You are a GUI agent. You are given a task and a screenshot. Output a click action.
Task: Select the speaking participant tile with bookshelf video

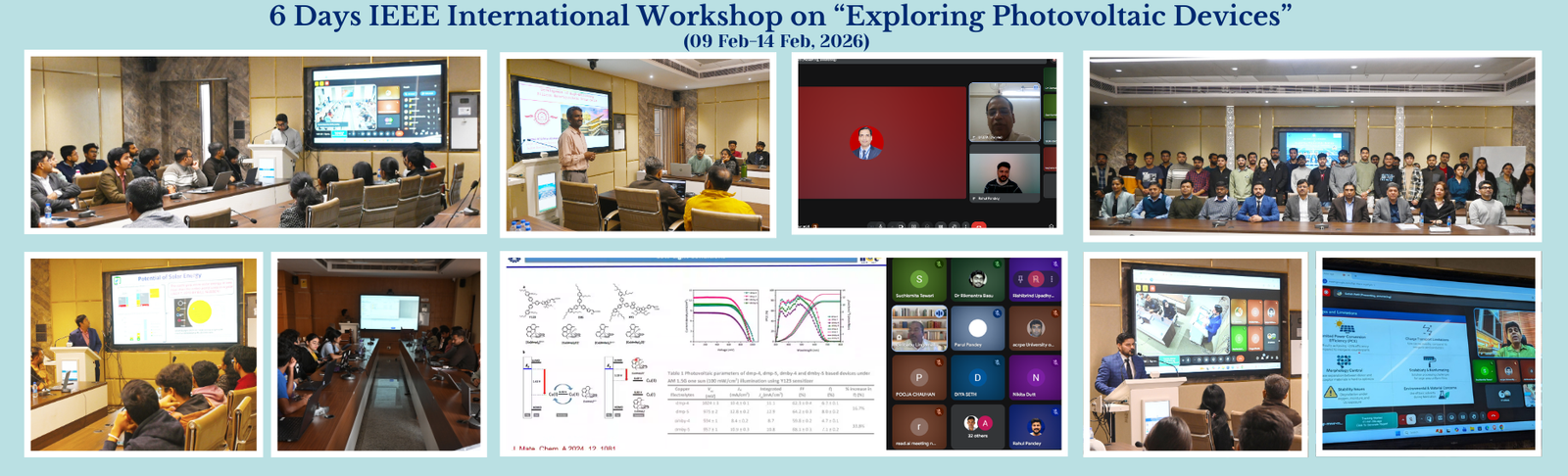(919, 328)
